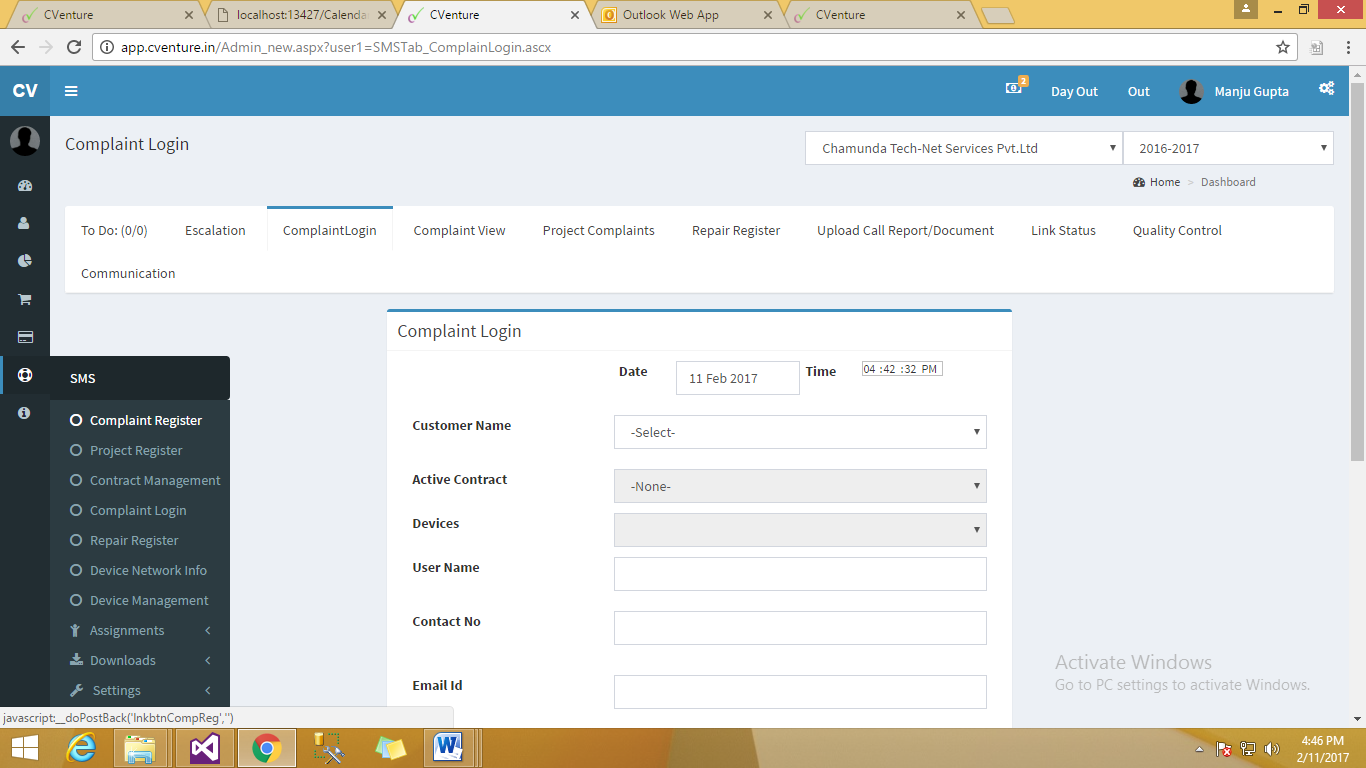Open the dashboard gauge icon in sidebar
Viewport: 1366px width, 768px height.
point(25,186)
